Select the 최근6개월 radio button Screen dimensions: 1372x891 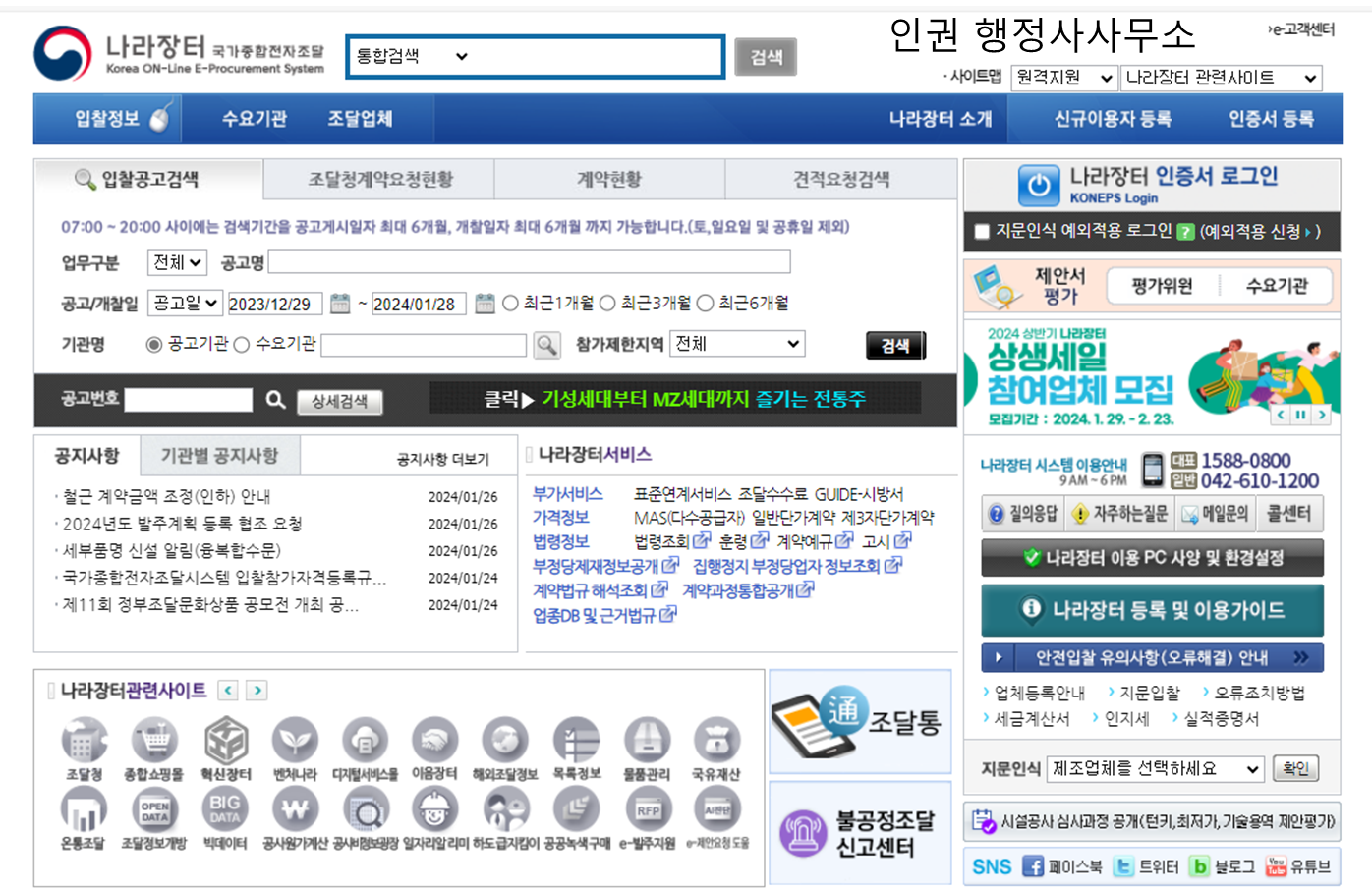pos(705,304)
